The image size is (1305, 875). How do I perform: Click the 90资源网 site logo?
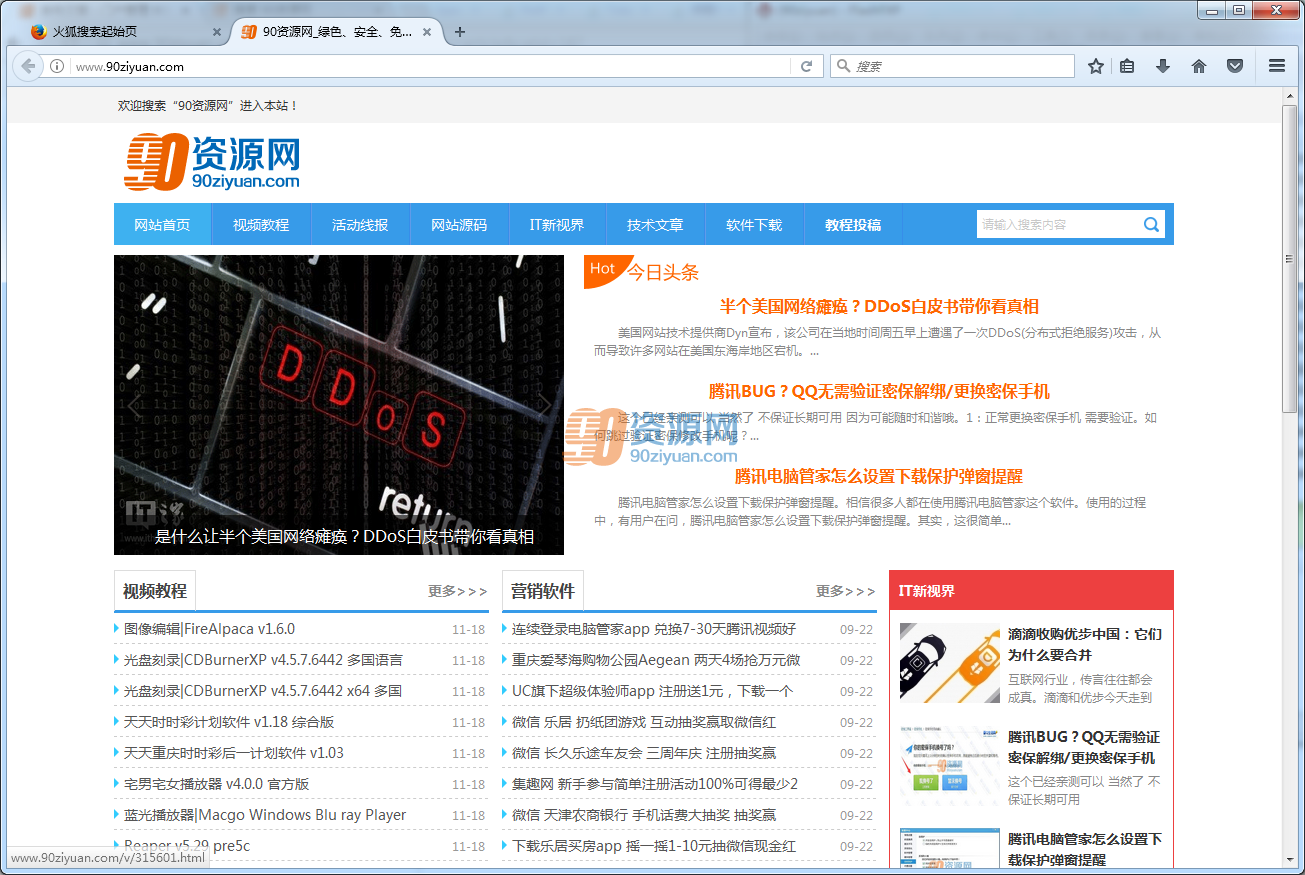tap(212, 163)
